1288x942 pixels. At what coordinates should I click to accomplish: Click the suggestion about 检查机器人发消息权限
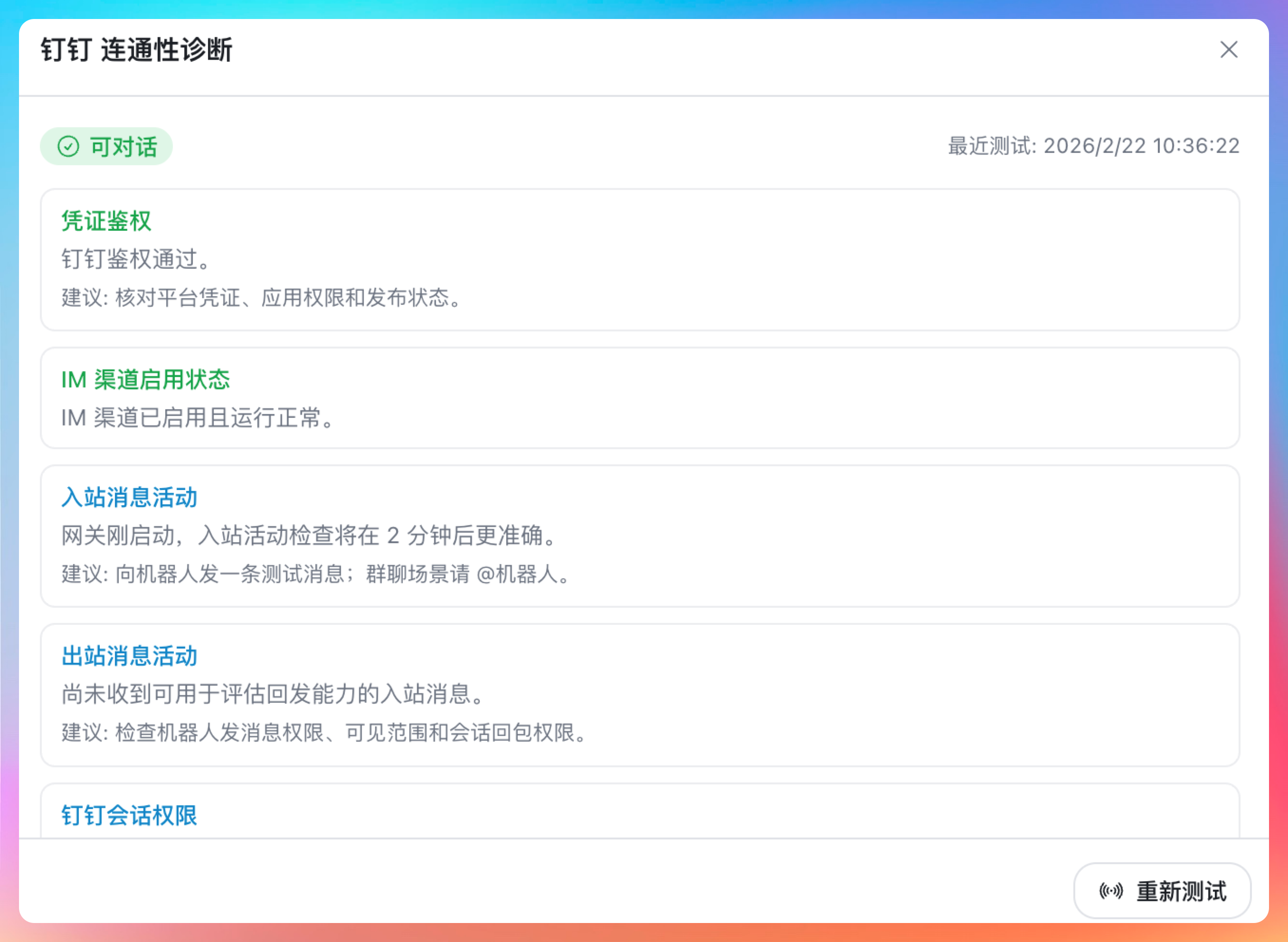tap(324, 733)
